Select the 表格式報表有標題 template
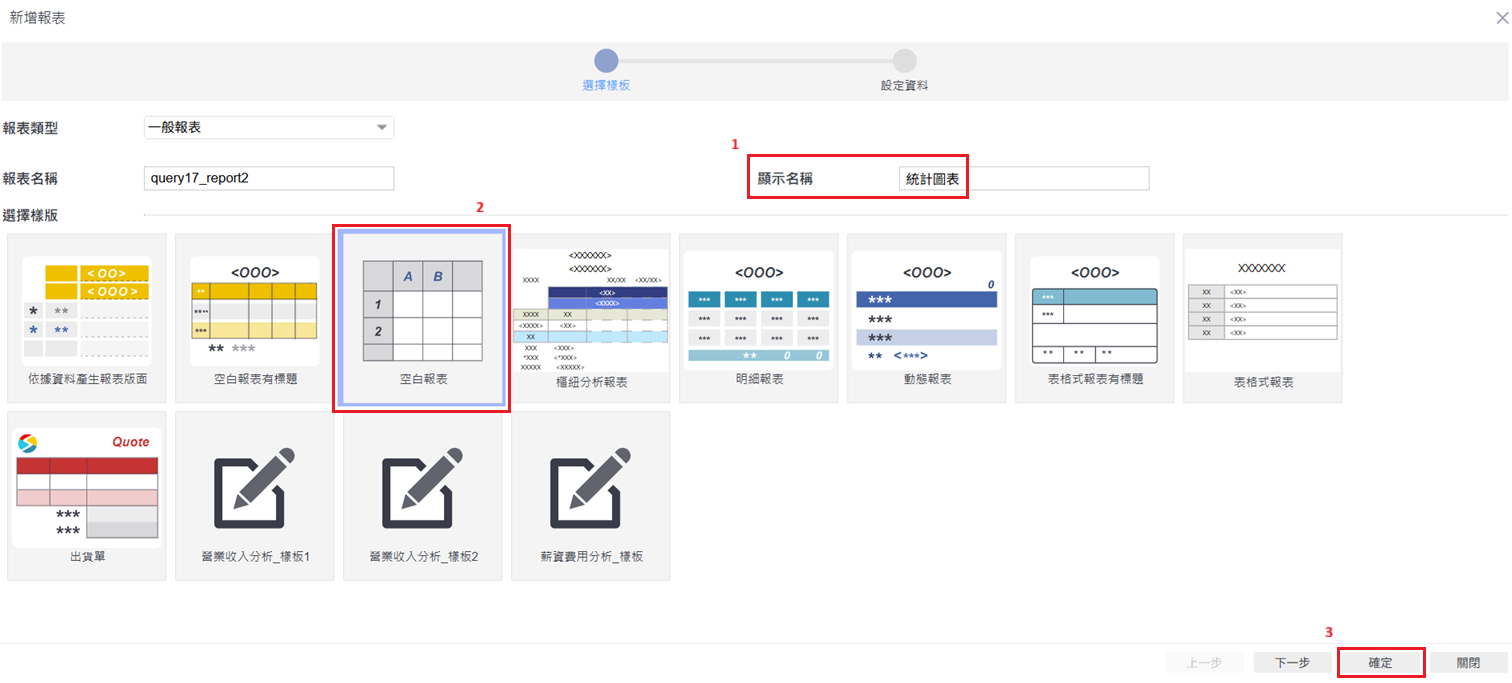1512x683 pixels. click(x=1095, y=311)
